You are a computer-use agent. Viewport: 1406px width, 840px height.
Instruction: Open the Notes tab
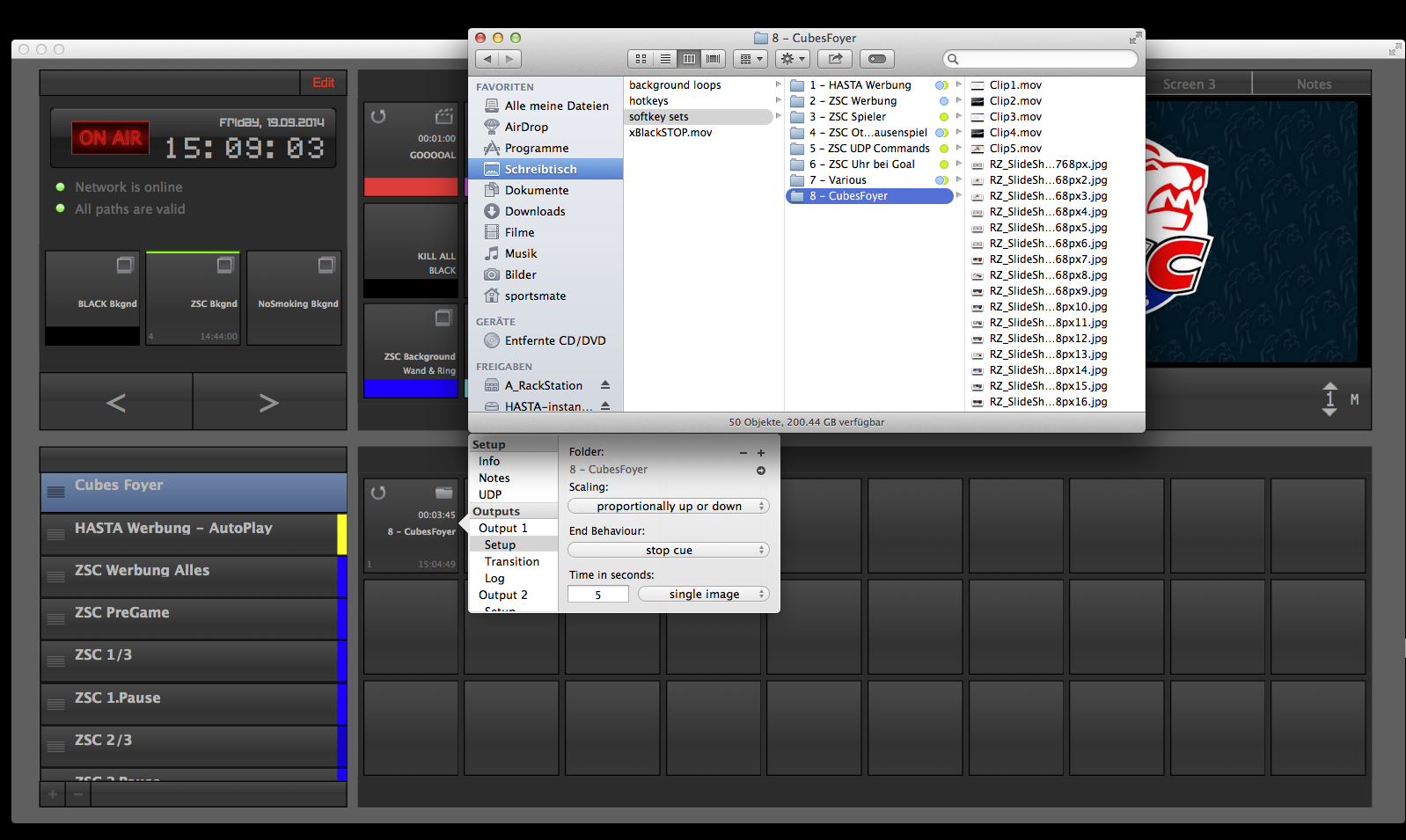1314,84
